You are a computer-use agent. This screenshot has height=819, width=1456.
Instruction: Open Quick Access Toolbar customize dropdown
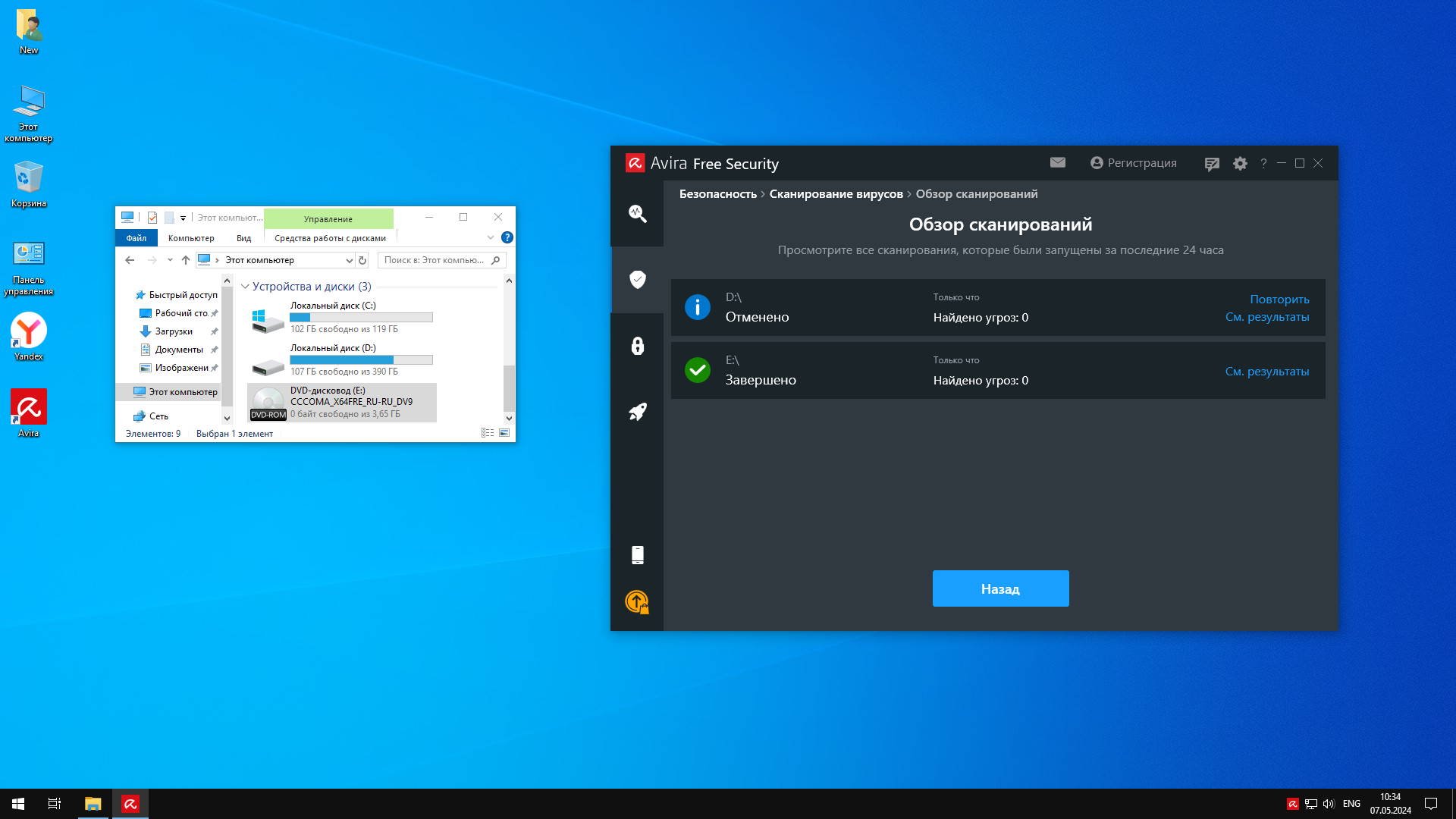[183, 218]
